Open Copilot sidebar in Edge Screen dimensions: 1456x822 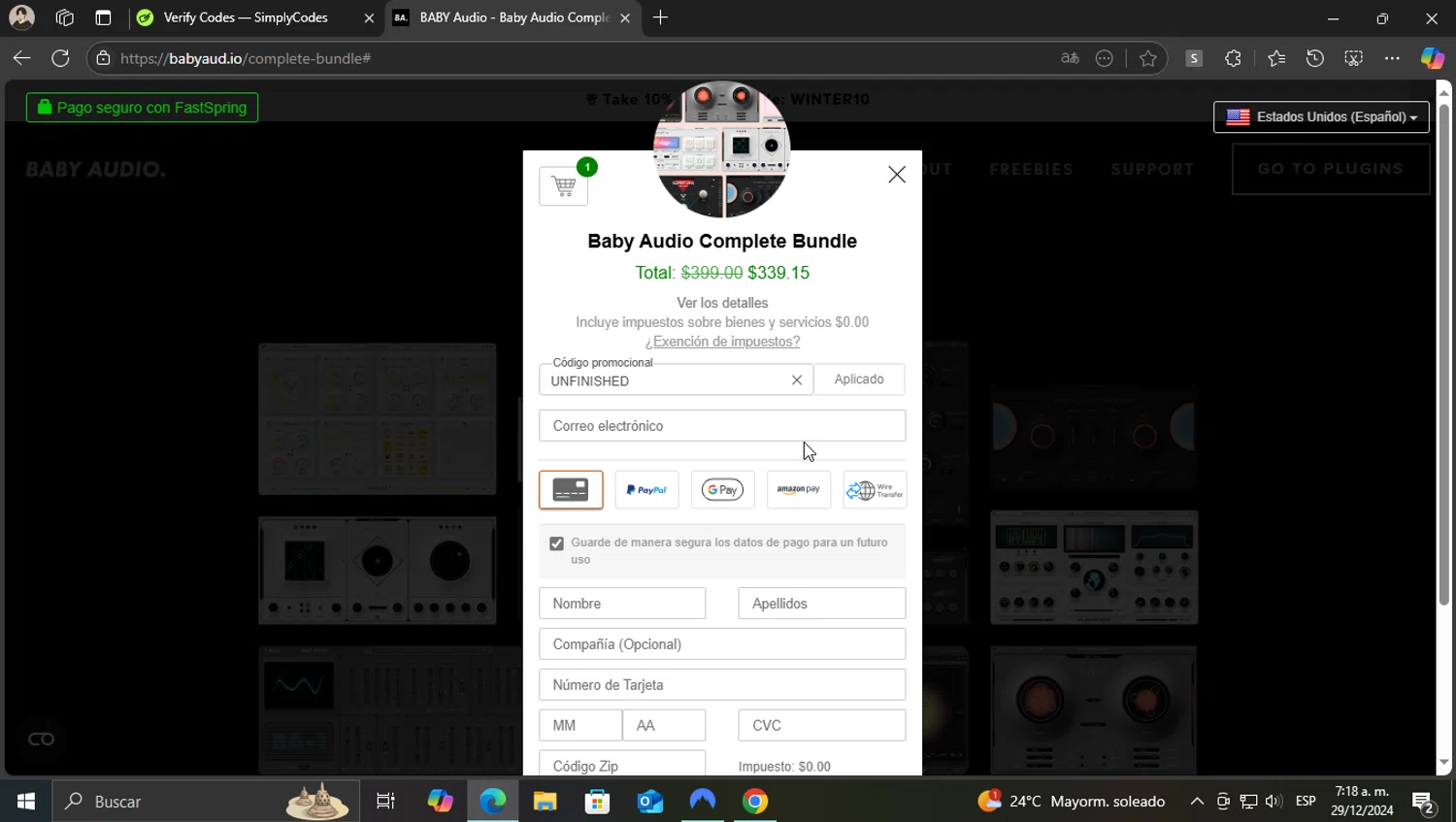[x=1433, y=58]
